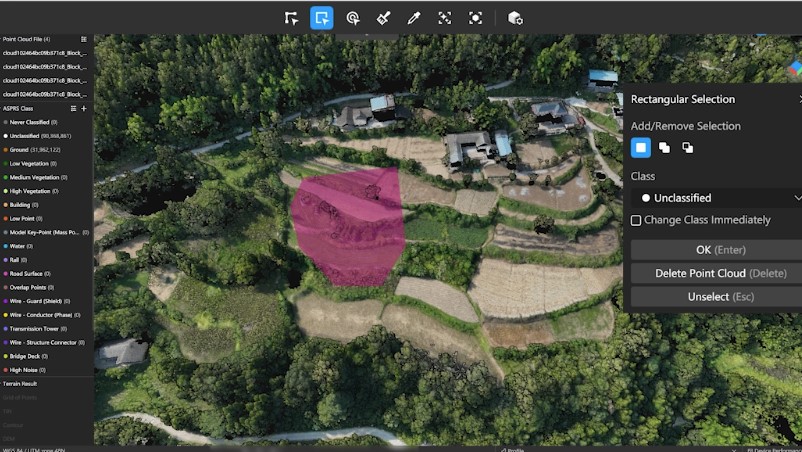Select the eyedropper picker tool
Viewport: 802px width, 452px height.
coord(414,18)
